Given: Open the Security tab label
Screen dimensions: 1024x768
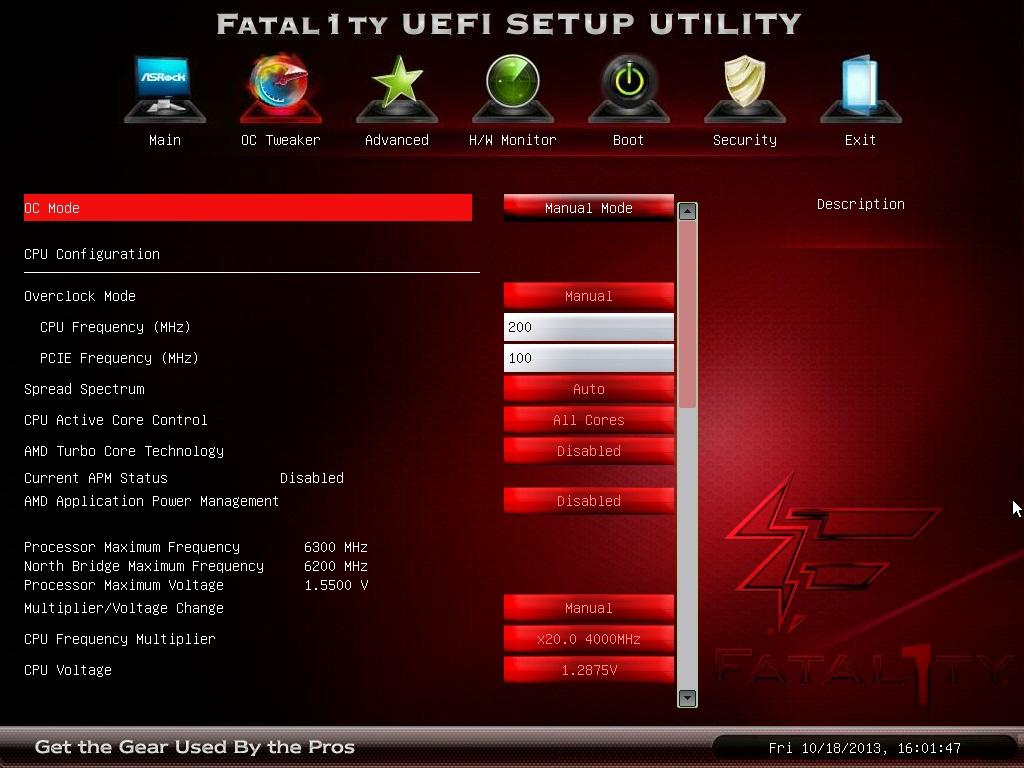Looking at the screenshot, I should [744, 140].
